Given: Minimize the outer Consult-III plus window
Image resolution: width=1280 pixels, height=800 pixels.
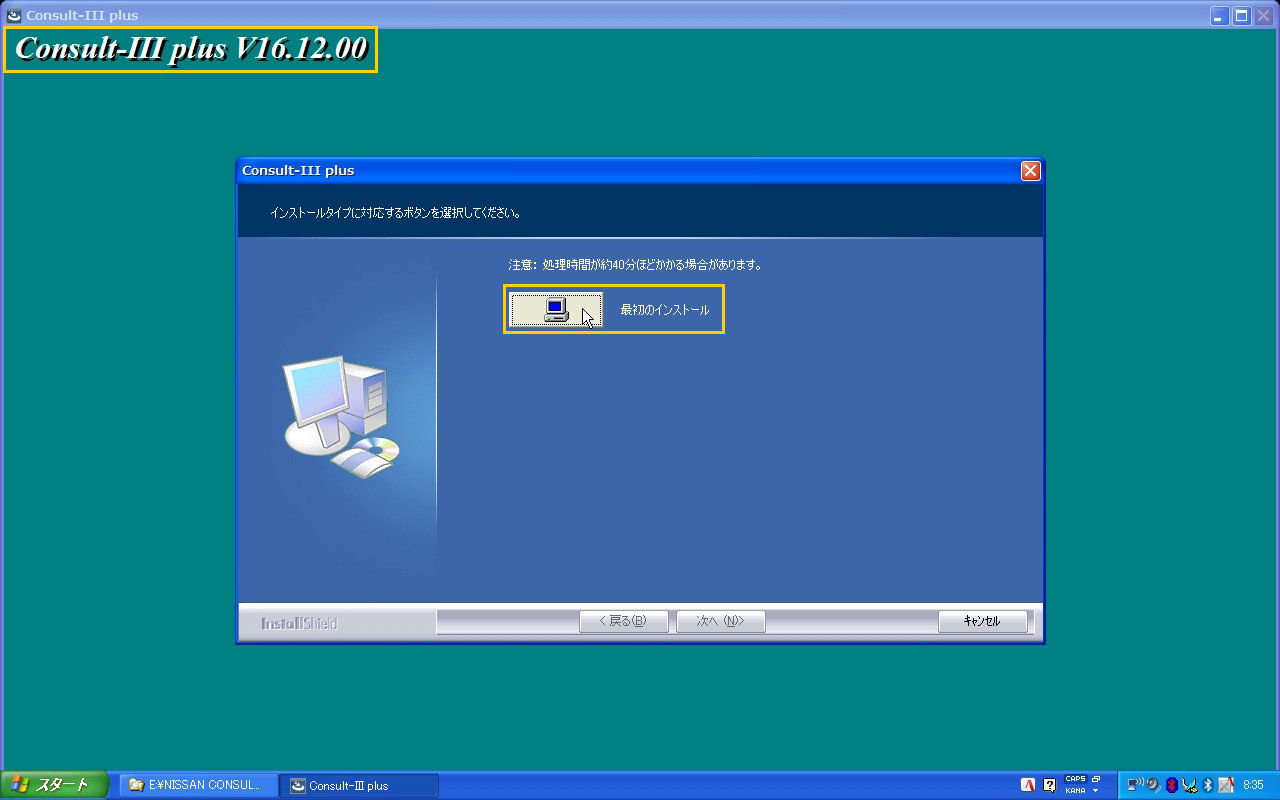Looking at the screenshot, I should pyautogui.click(x=1220, y=15).
